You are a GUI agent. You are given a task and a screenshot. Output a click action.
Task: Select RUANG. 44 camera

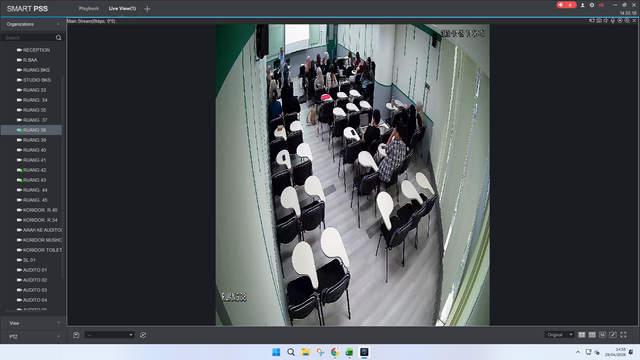click(x=32, y=190)
